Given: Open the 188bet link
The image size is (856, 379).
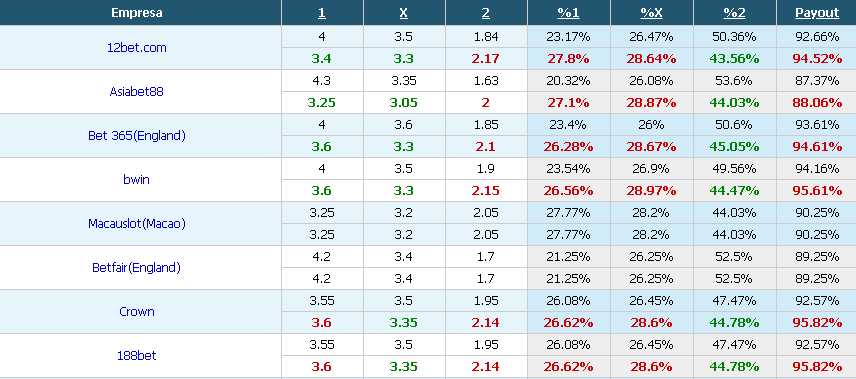Looking at the screenshot, I should click(x=136, y=356).
